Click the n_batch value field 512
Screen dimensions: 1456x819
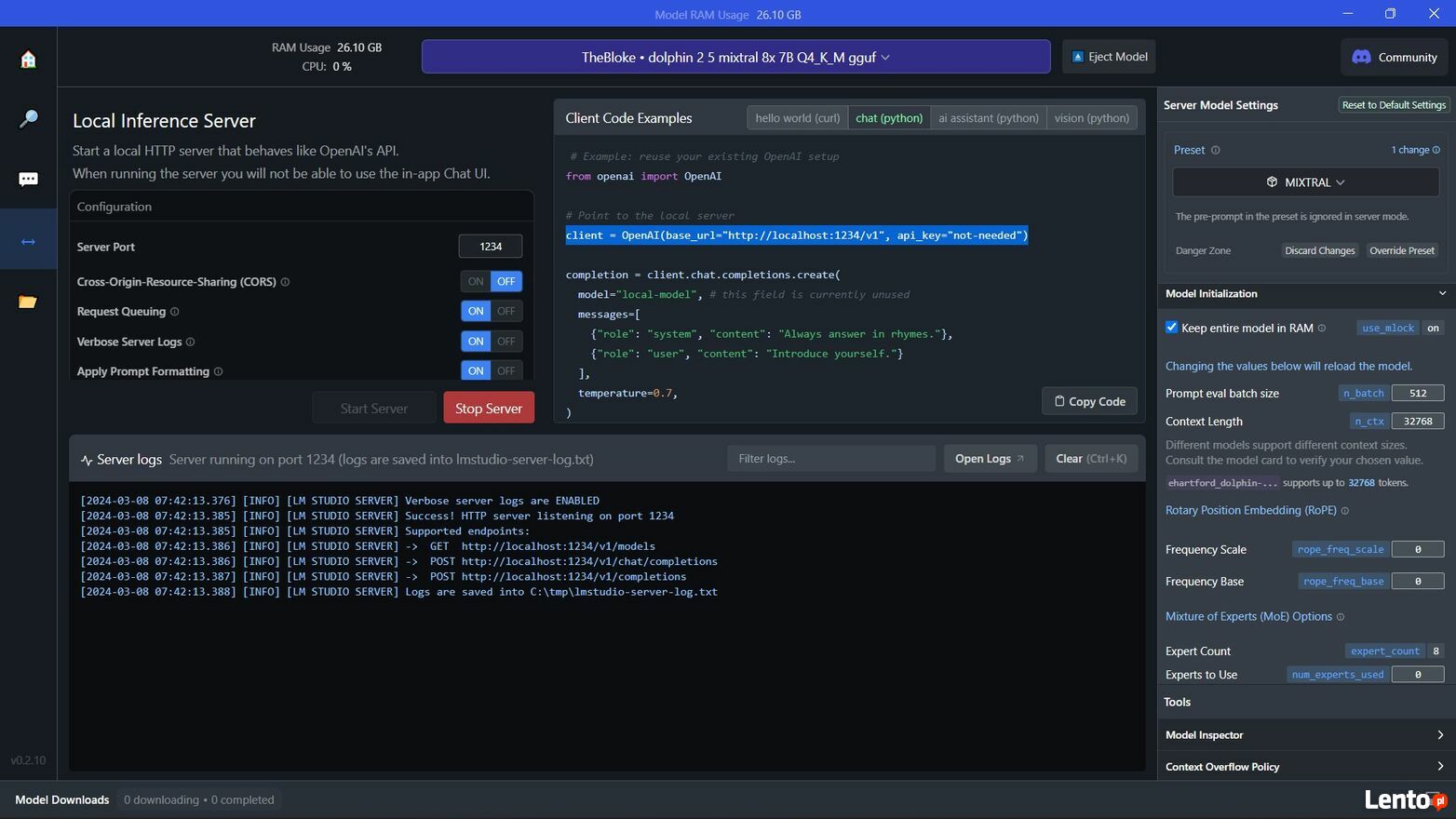1418,393
